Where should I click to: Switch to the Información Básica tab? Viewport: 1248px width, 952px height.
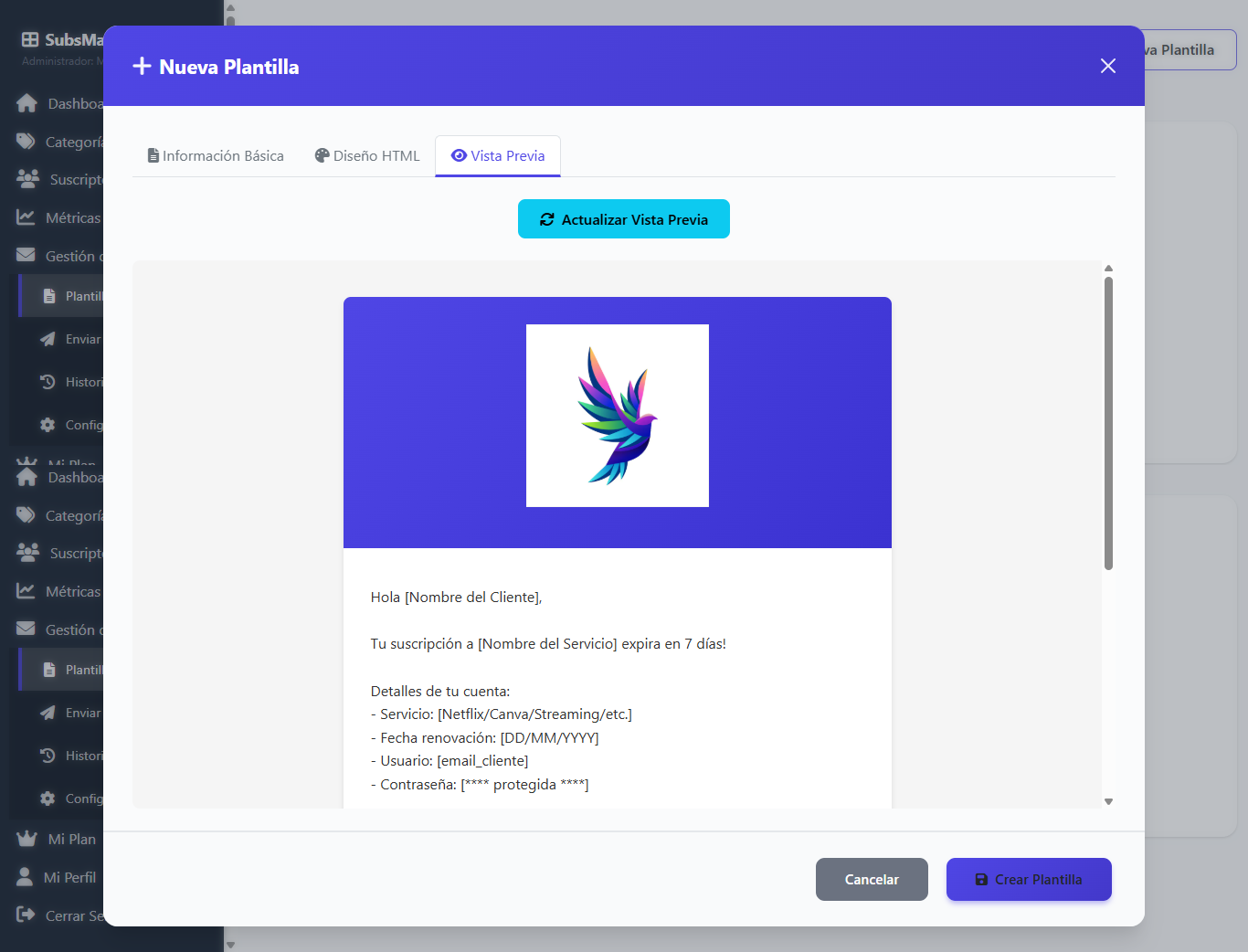pos(216,156)
